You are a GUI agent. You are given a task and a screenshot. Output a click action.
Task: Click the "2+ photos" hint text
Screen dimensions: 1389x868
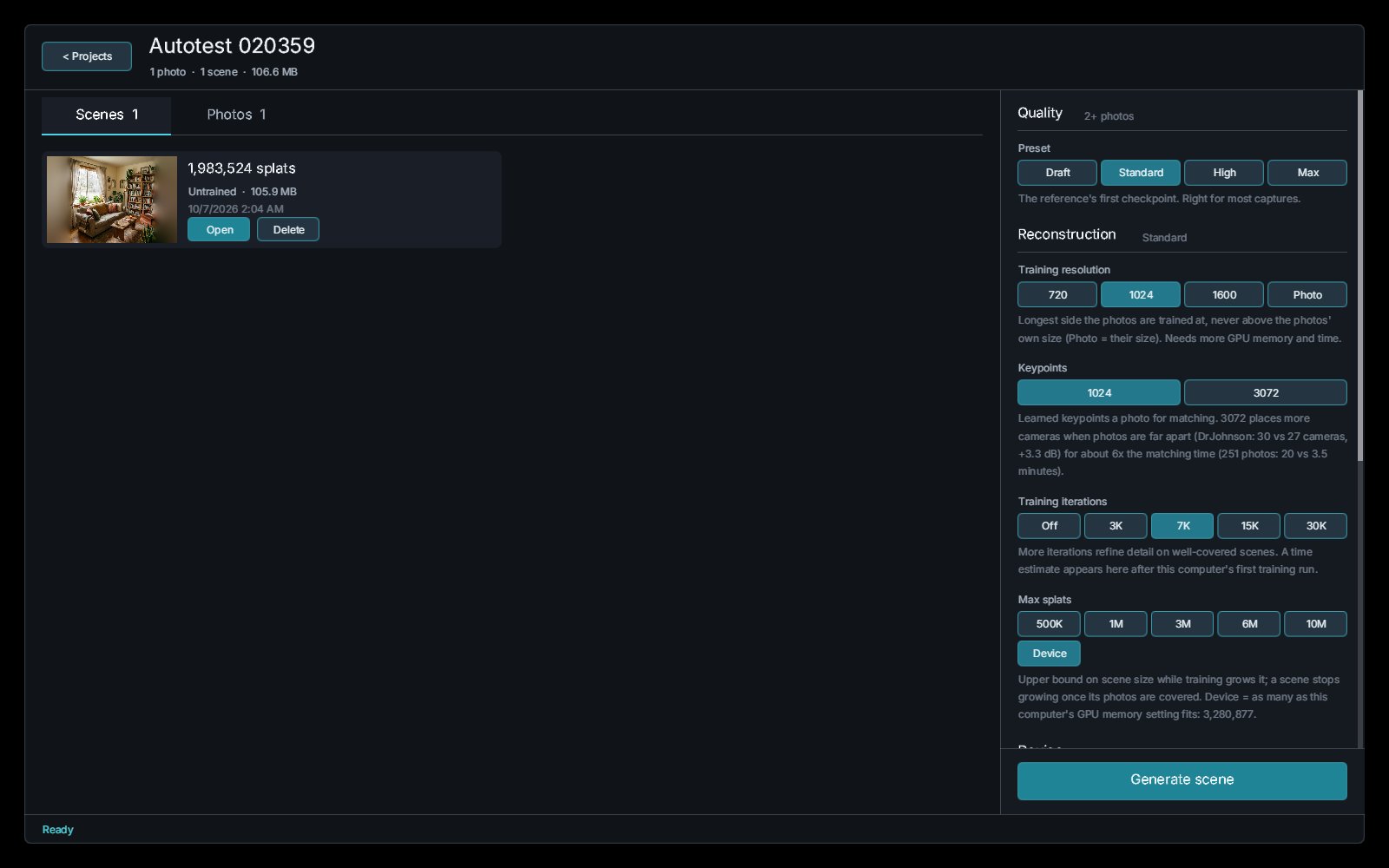point(1109,116)
